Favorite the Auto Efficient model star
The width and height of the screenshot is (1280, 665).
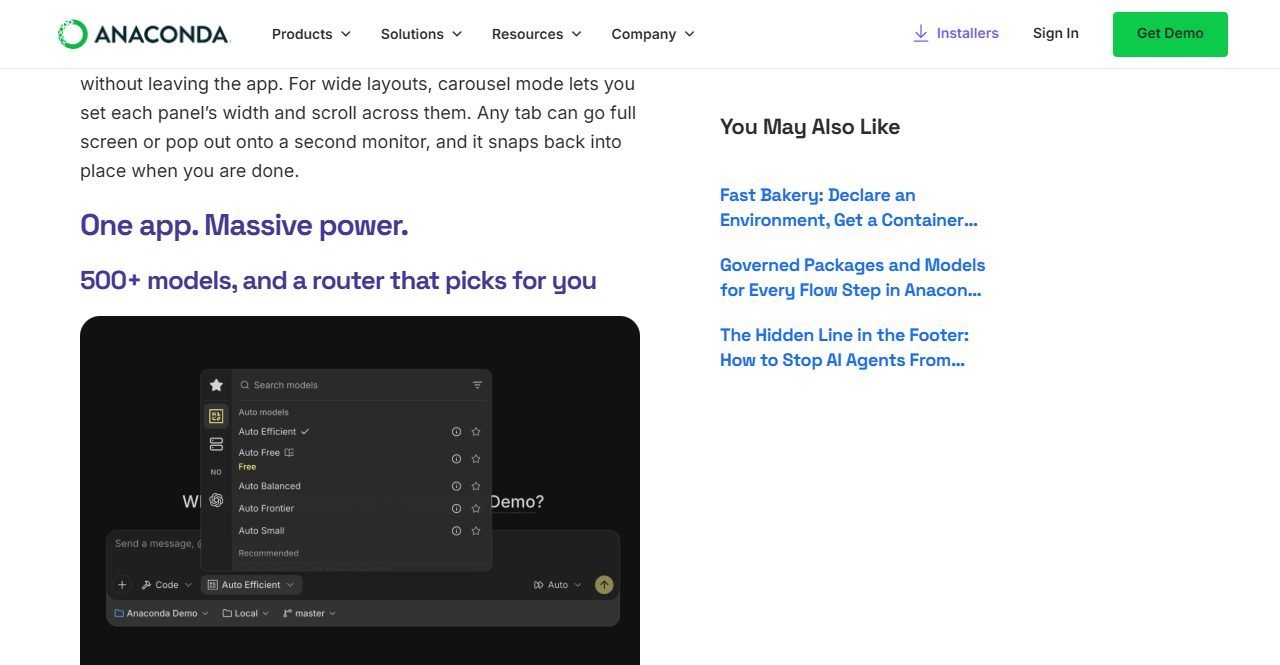(x=476, y=432)
